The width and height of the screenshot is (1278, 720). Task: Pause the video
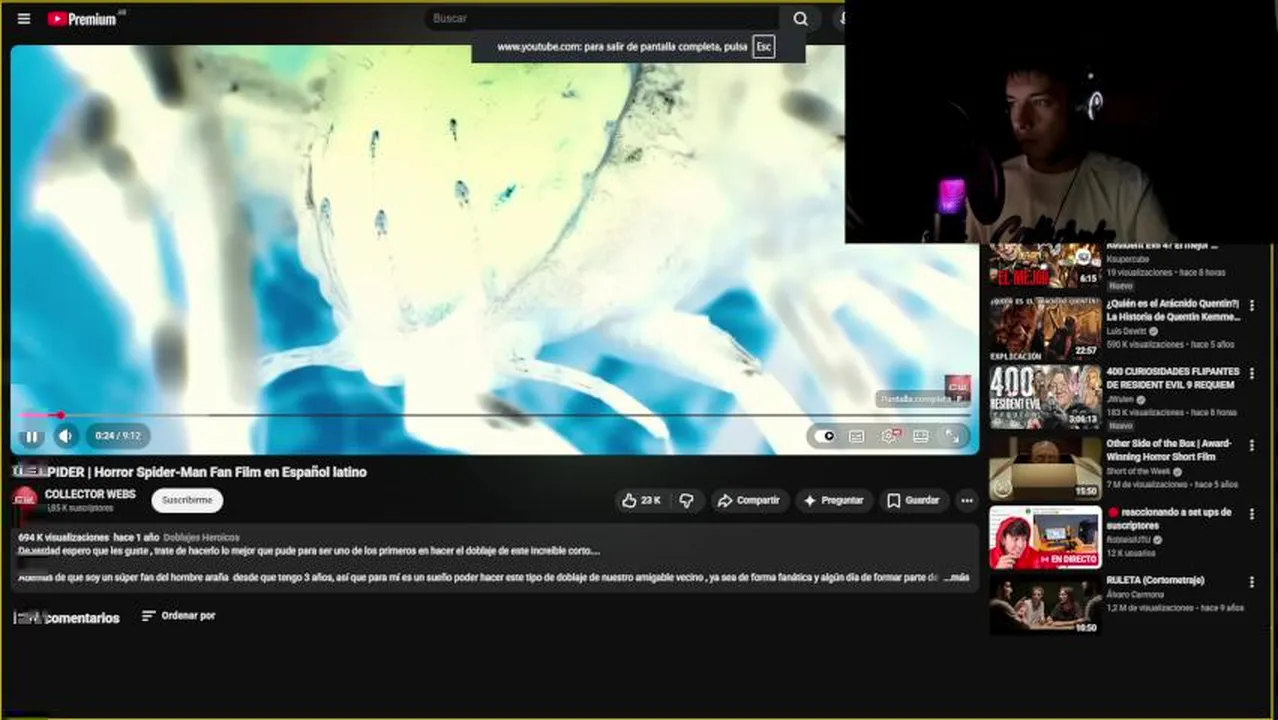tap(31, 436)
